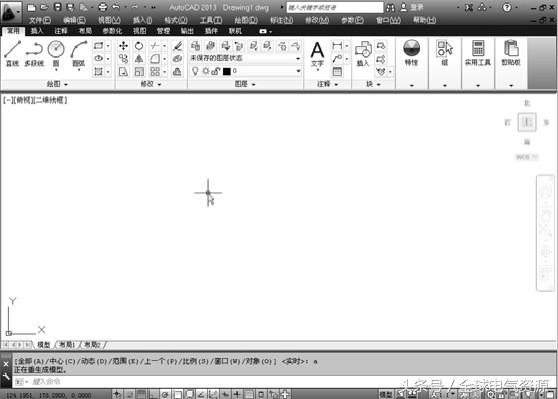Image resolution: width=558 pixels, height=399 pixels.
Task: Open the Help question mark icon
Action: click(x=507, y=7)
